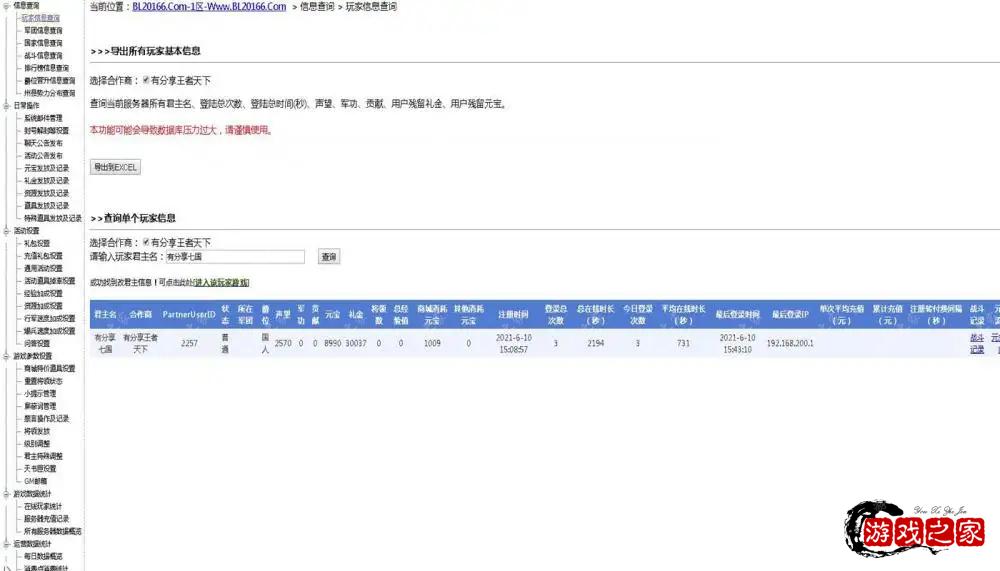Screen dimensions: 1000x571
Task: Open 州县势力分布查询 in sidebar
Action: (x=50, y=93)
